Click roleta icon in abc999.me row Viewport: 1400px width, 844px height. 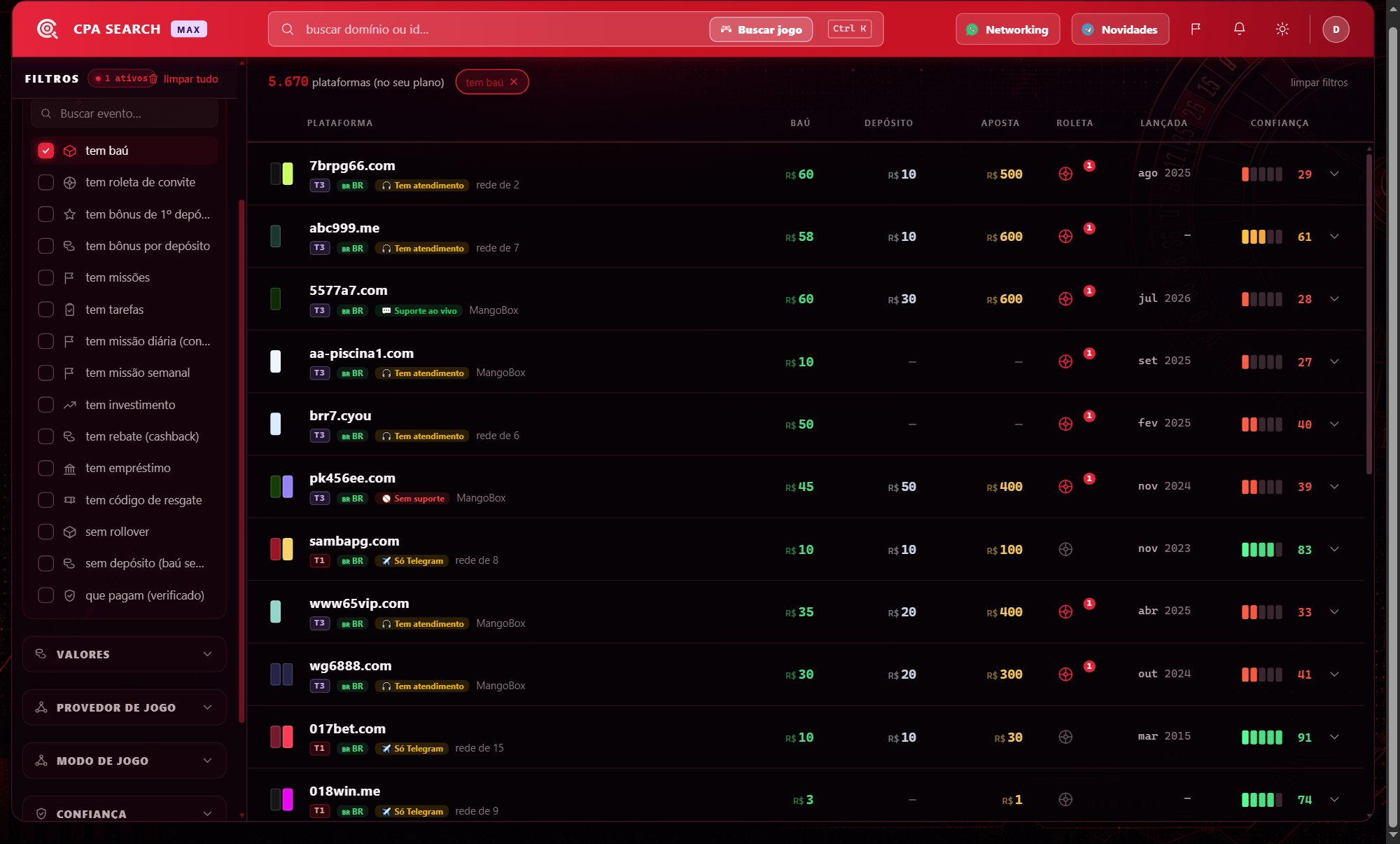[1065, 237]
